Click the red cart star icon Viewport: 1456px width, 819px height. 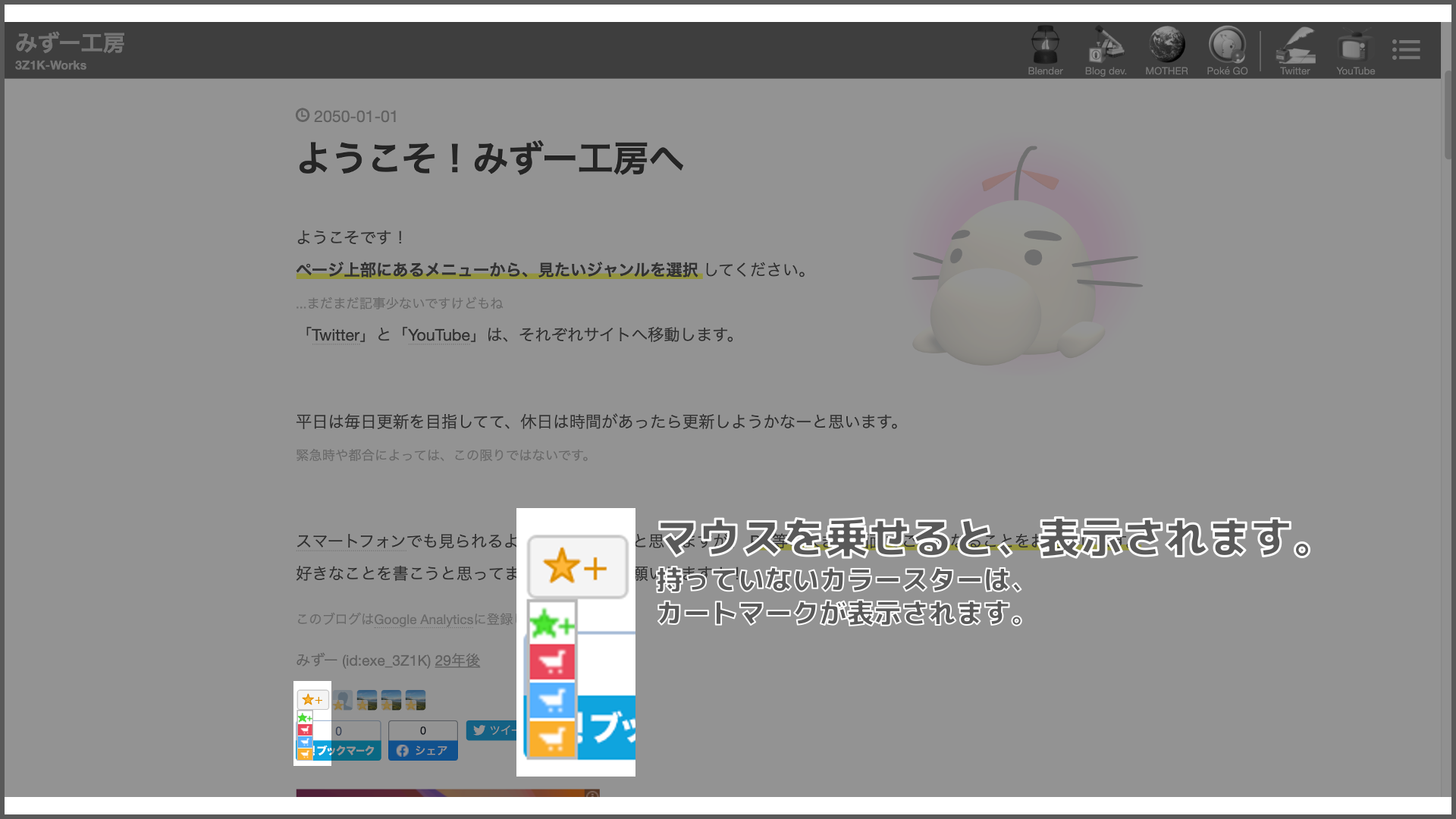click(x=304, y=730)
